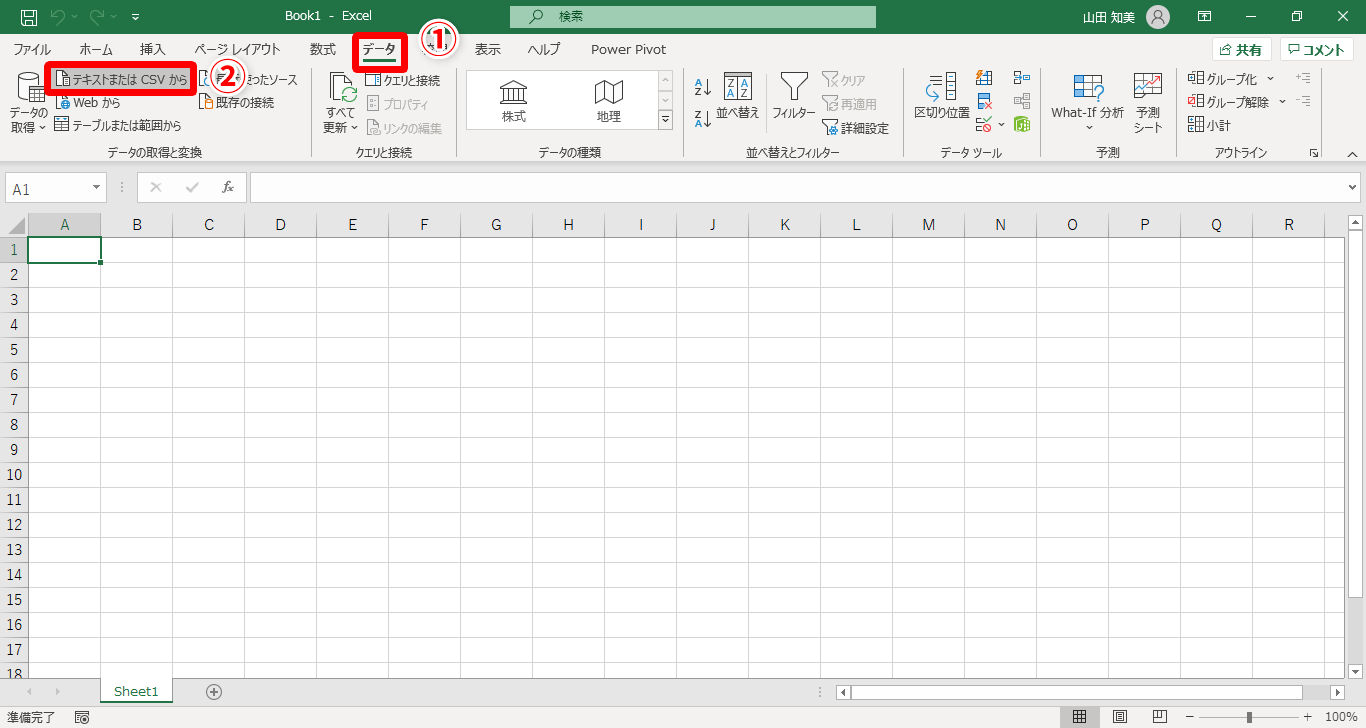Toggle the フィルター funnel button
The width and height of the screenshot is (1366, 728).
pos(794,98)
